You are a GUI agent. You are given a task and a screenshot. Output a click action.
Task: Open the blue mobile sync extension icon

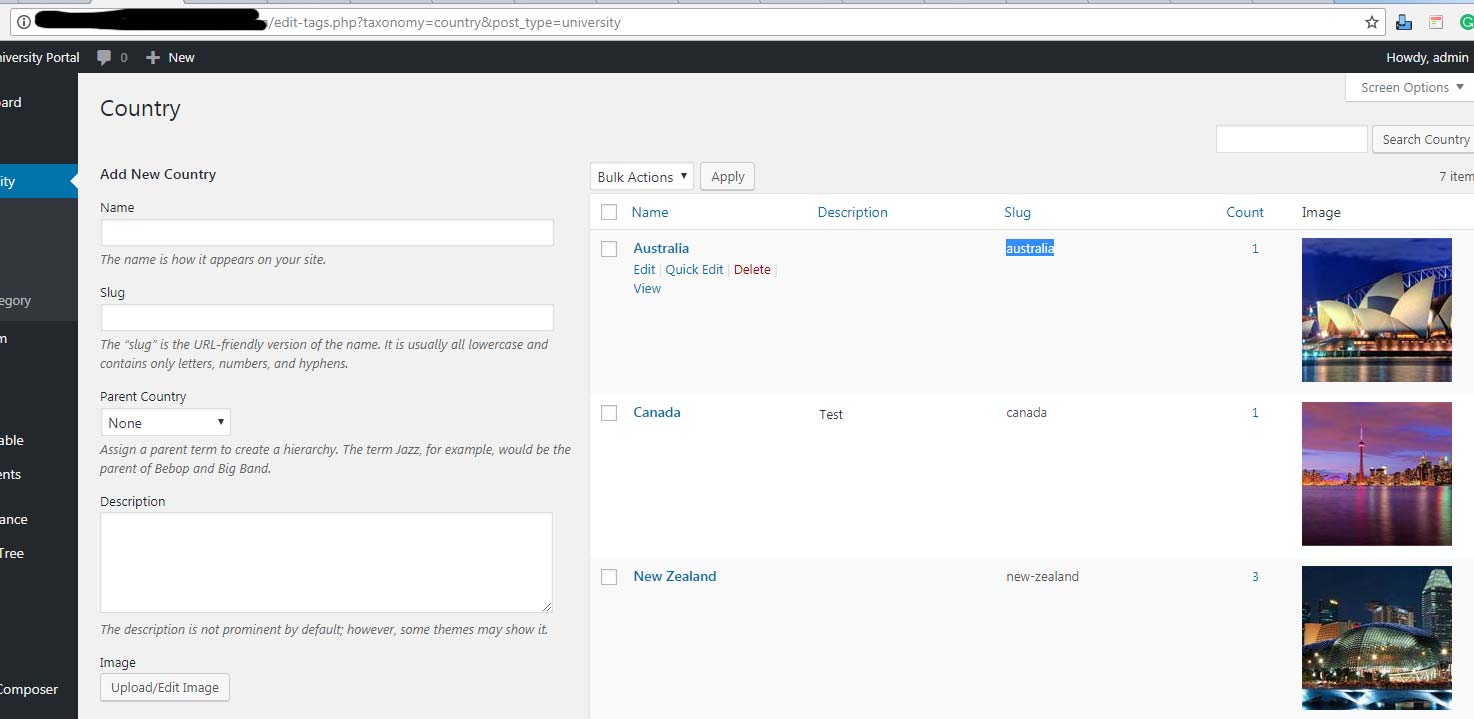pos(1403,20)
